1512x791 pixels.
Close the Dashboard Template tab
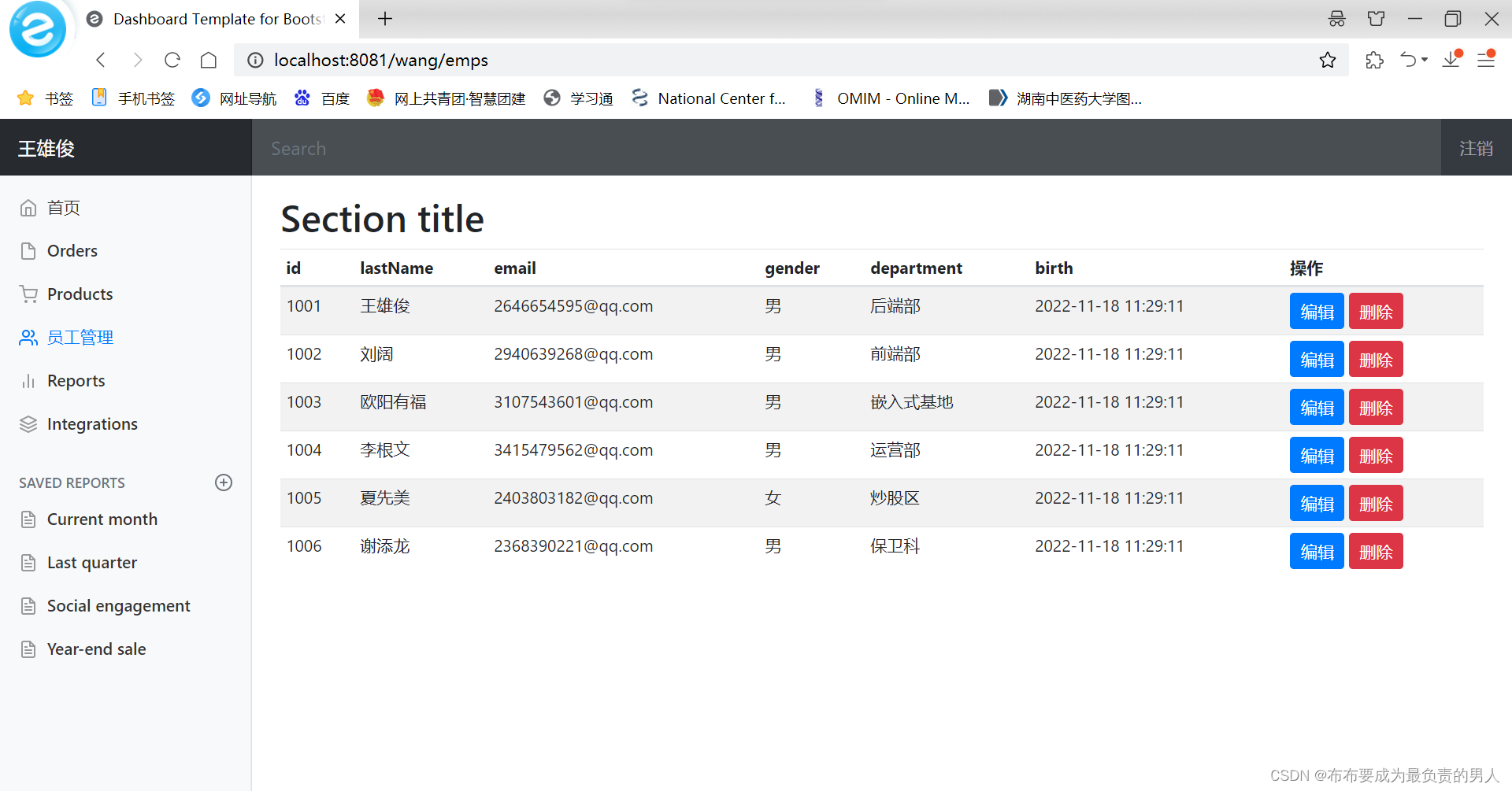click(340, 19)
